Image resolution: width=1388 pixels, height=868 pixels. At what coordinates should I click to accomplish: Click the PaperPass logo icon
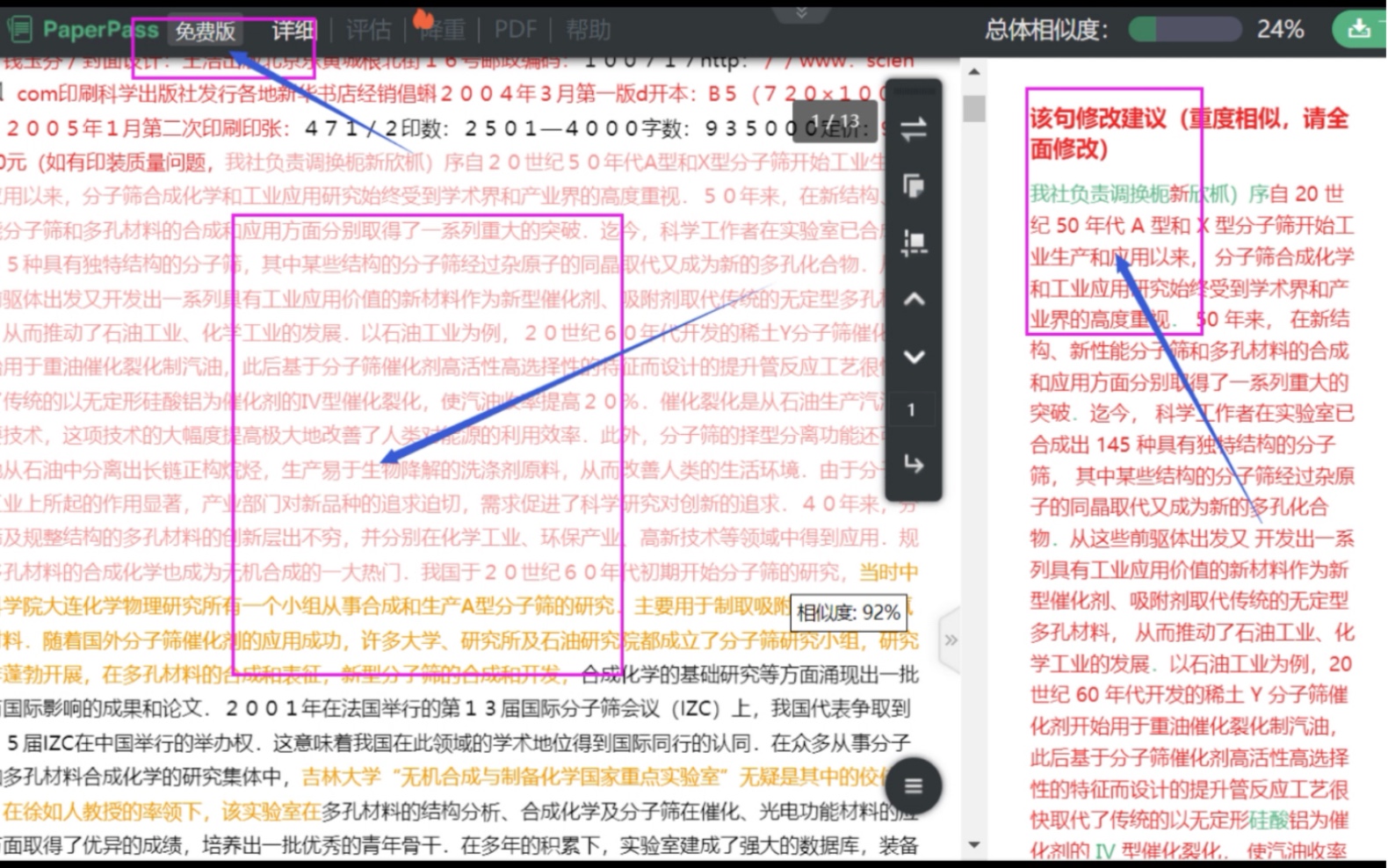pyautogui.click(x=19, y=30)
